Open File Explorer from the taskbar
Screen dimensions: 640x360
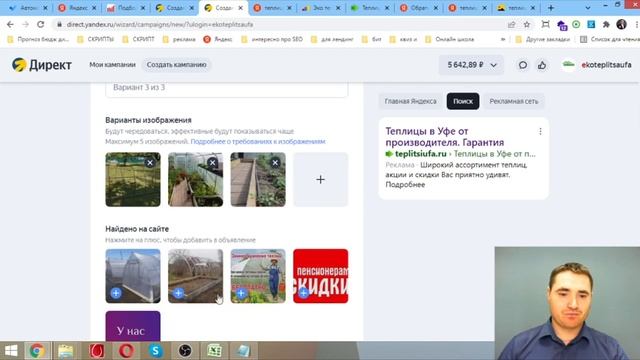click(x=65, y=351)
